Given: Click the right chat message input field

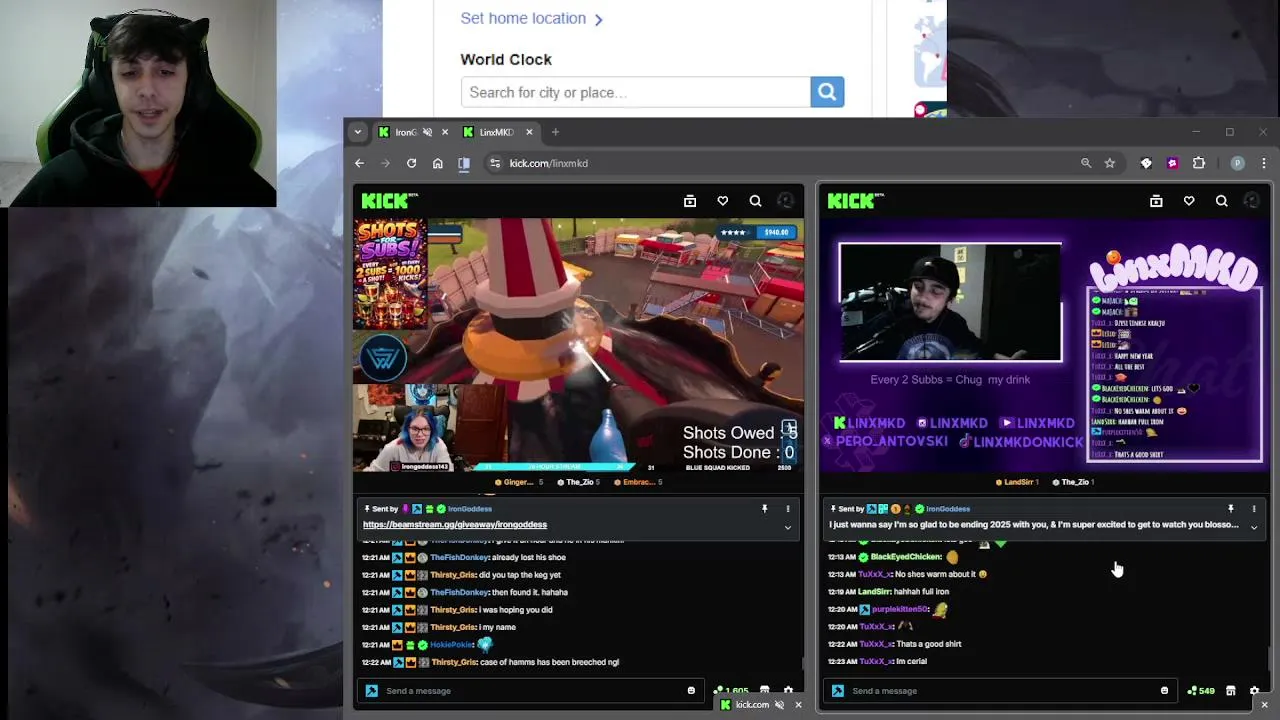Looking at the screenshot, I should 1000,690.
